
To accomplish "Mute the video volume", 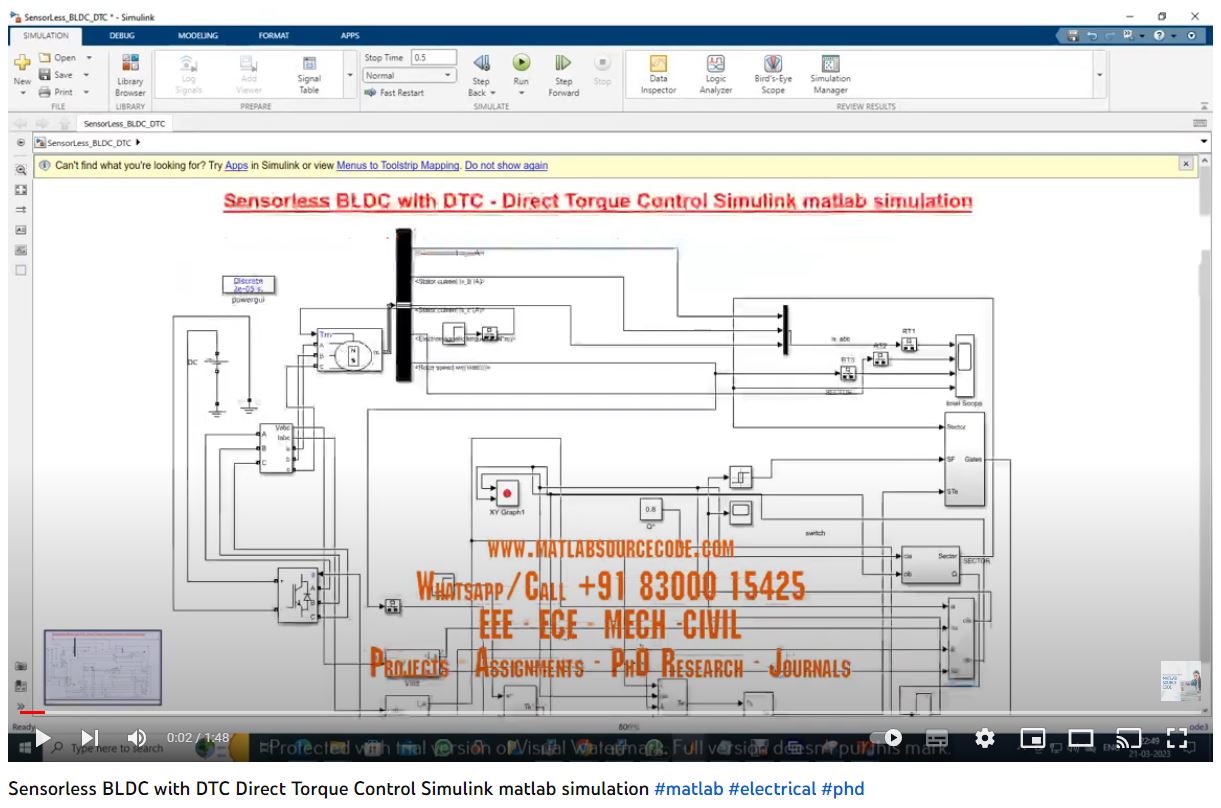I will click(137, 738).
